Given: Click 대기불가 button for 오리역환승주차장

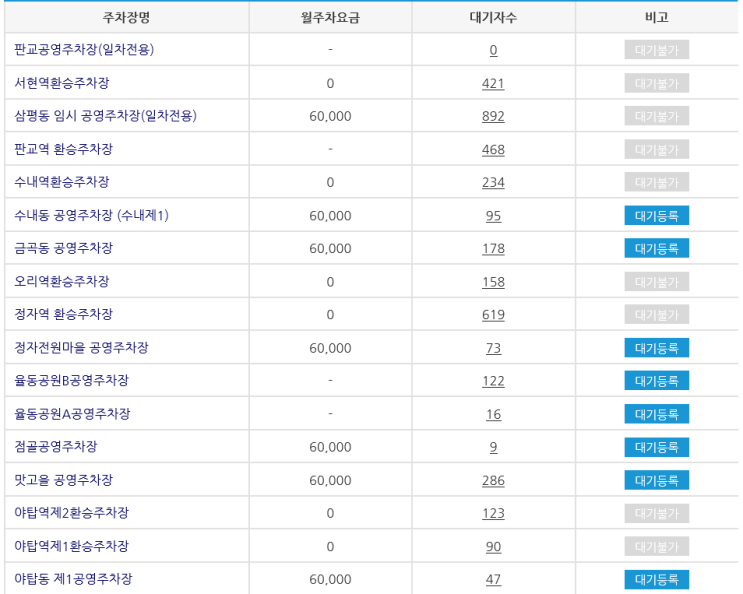Looking at the screenshot, I should 656,281.
